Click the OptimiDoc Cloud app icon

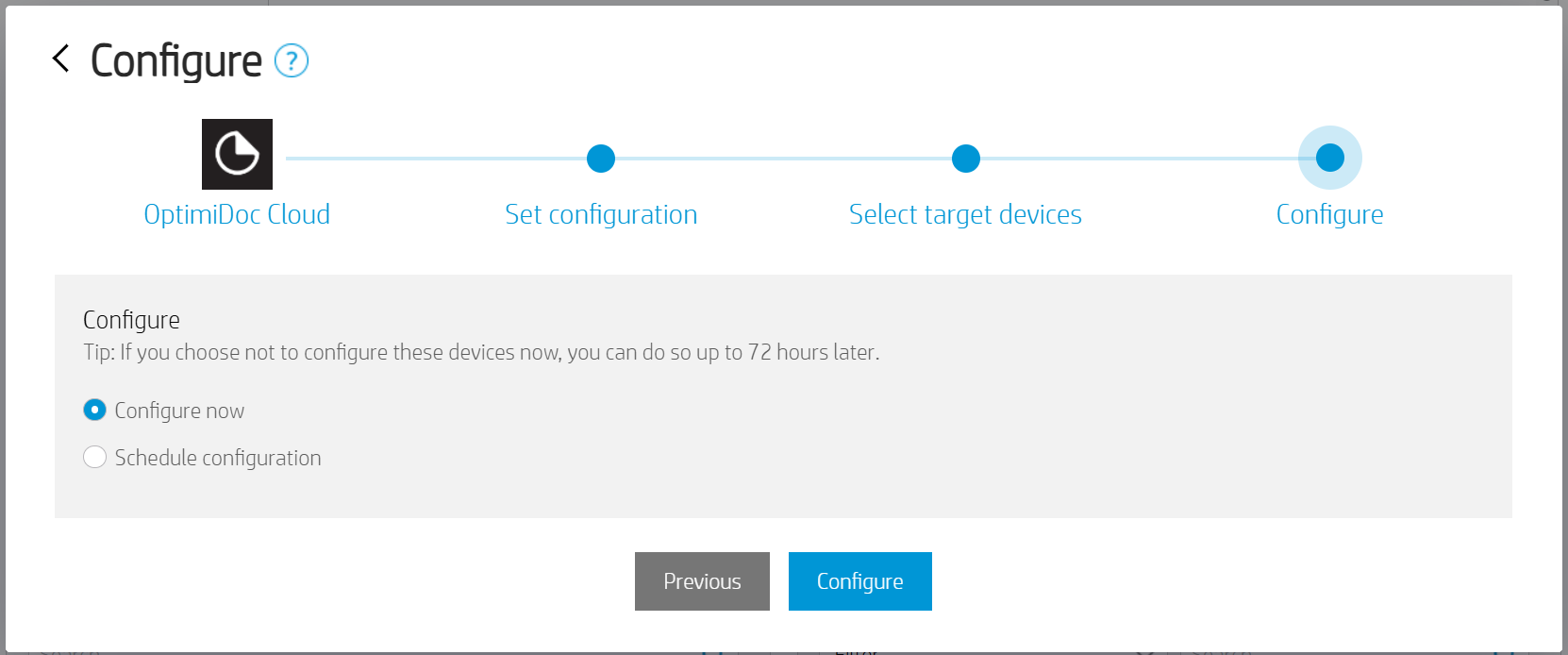(x=237, y=154)
